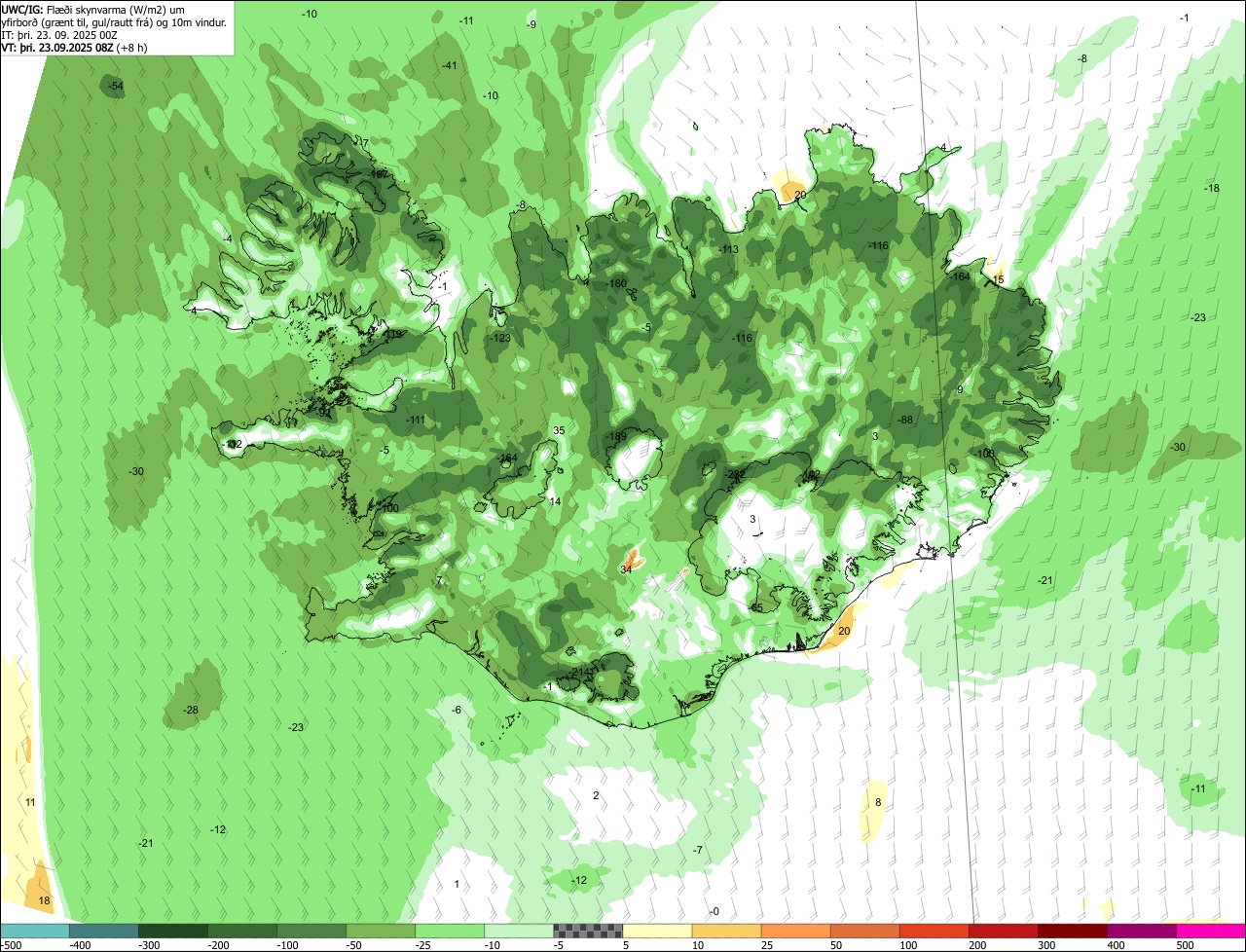Click the valid time line 'VT: þri. 23.09.2025 08Z (+8 h)'
Viewport: 1246px width, 952px height.
coord(75,48)
